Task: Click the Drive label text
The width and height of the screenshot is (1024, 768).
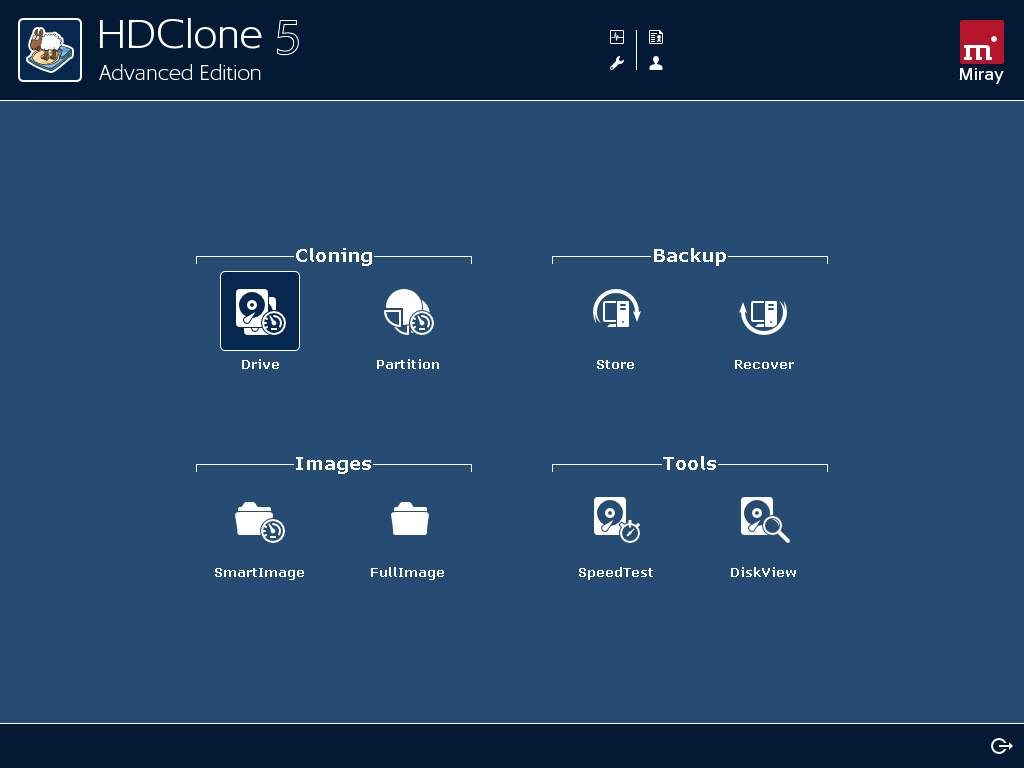Action: click(260, 364)
